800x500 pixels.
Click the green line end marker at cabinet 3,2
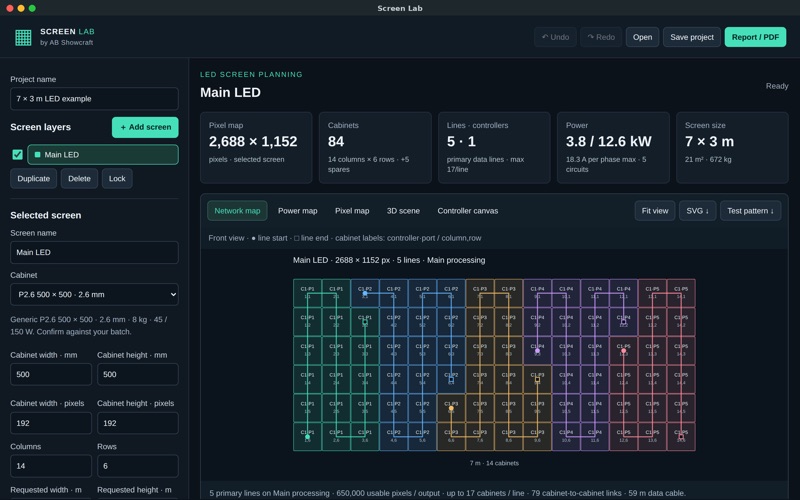(x=365, y=322)
